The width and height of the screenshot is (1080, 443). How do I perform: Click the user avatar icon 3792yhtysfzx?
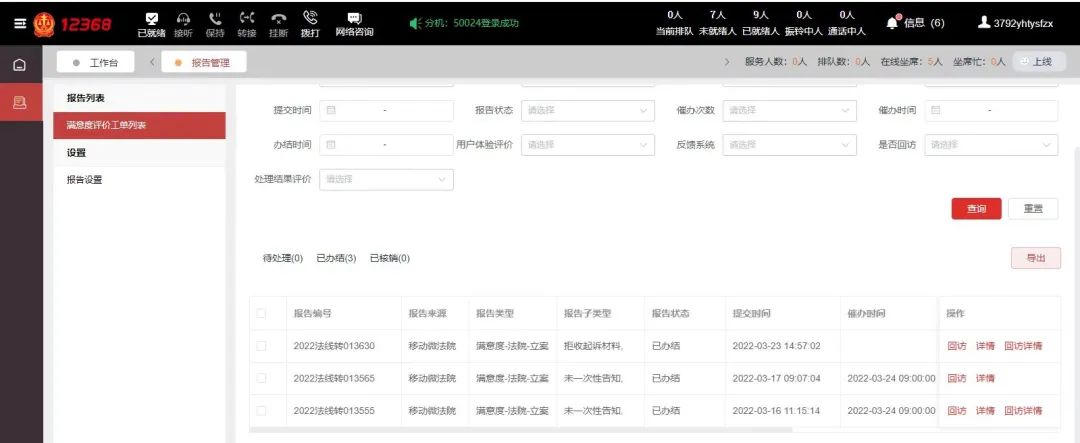point(984,23)
